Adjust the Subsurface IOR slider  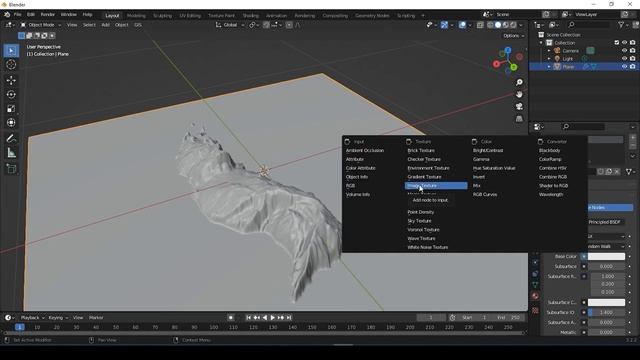point(606,312)
